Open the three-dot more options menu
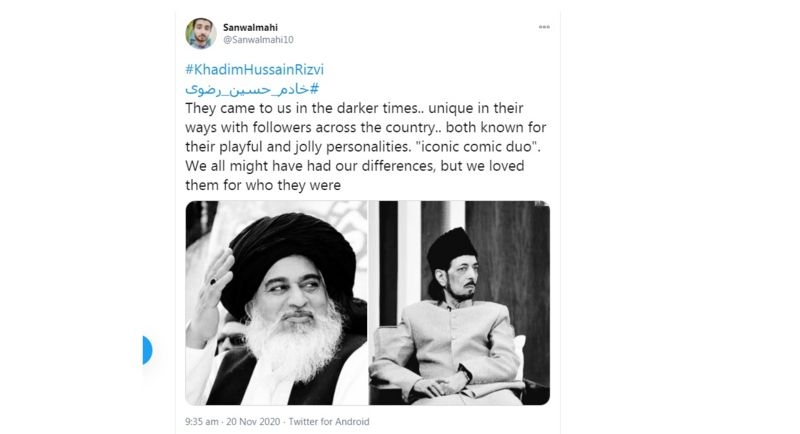Image resolution: width=800 pixels, height=434 pixels. 544,27
